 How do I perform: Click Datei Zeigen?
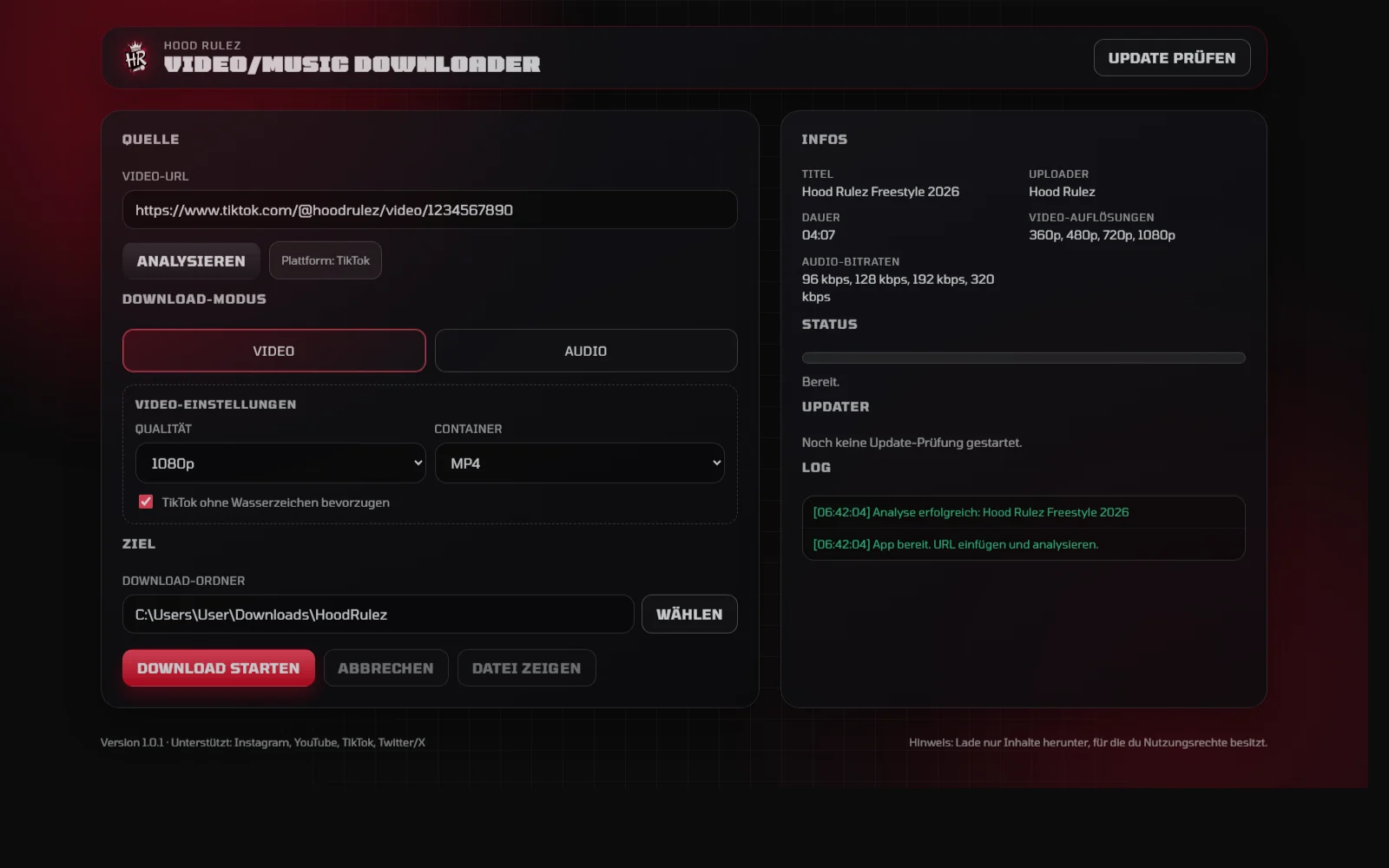[x=526, y=667]
